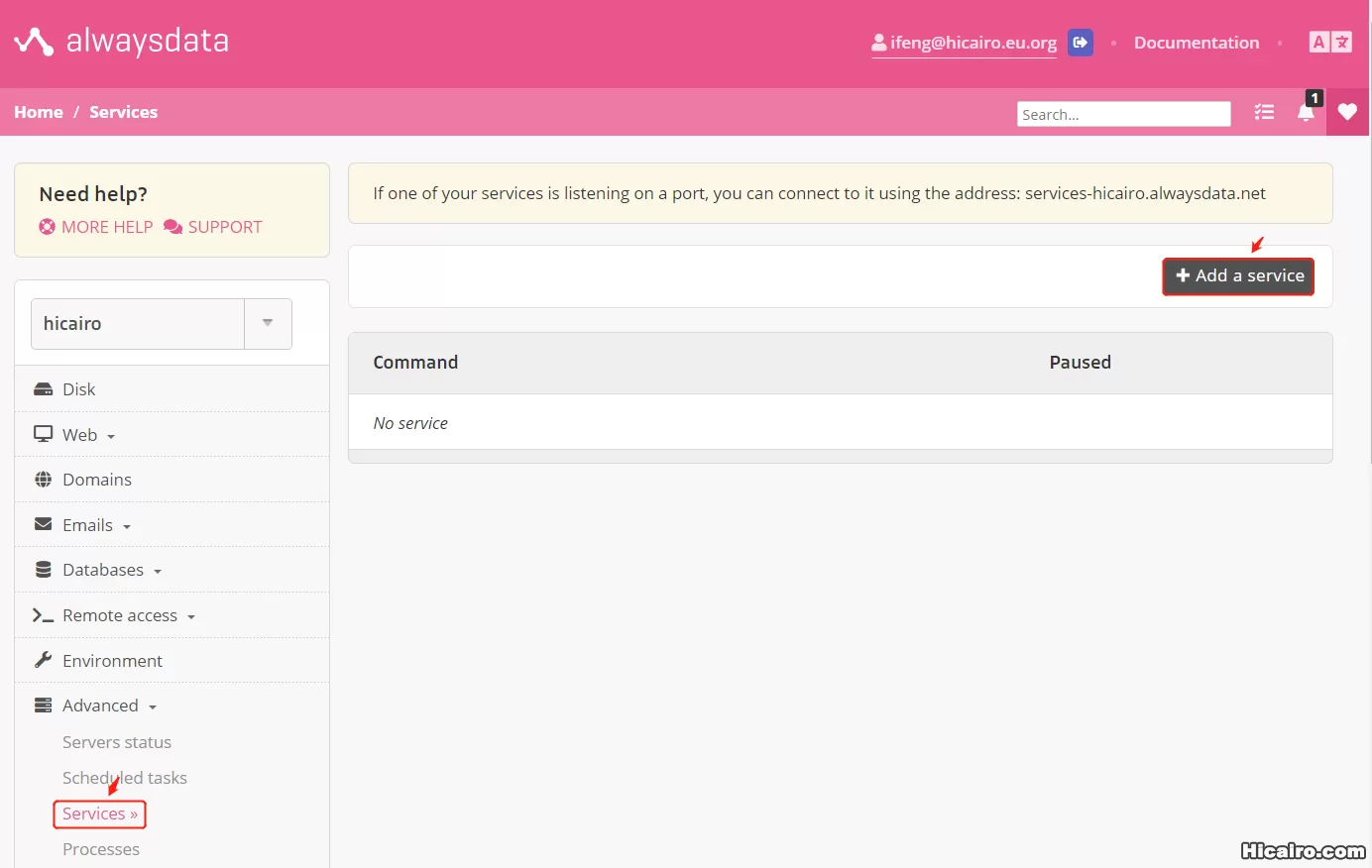Open the MORE HELP link
The image size is (1372, 868).
pos(96,227)
